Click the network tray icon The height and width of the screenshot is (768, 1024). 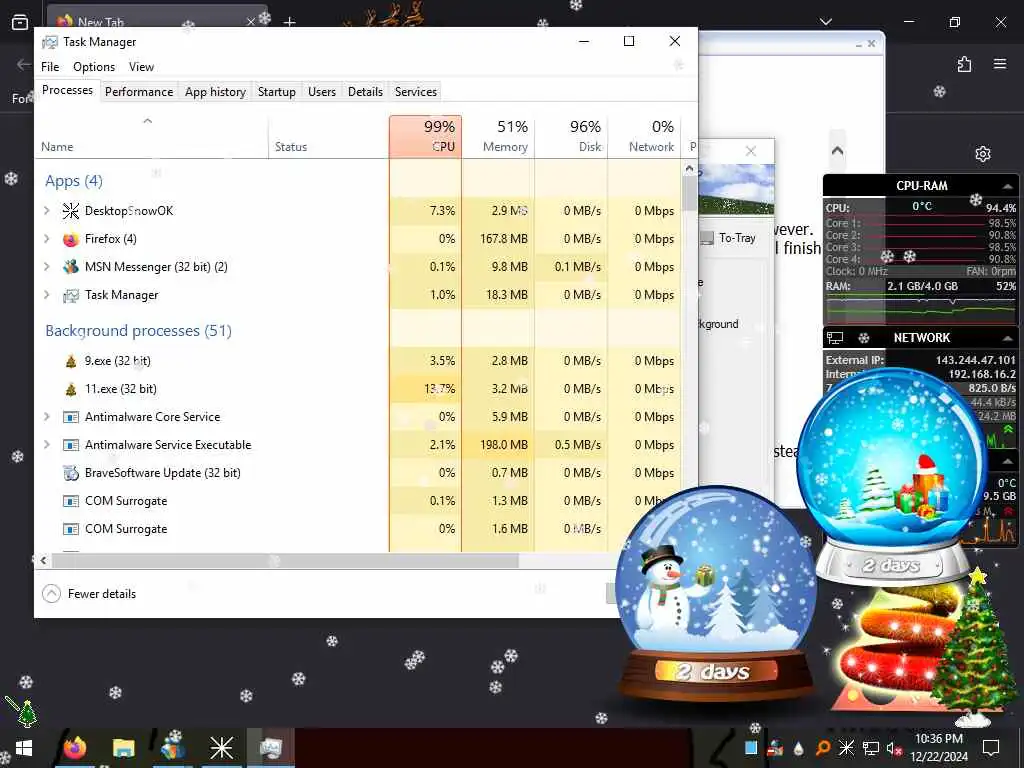[x=871, y=748]
